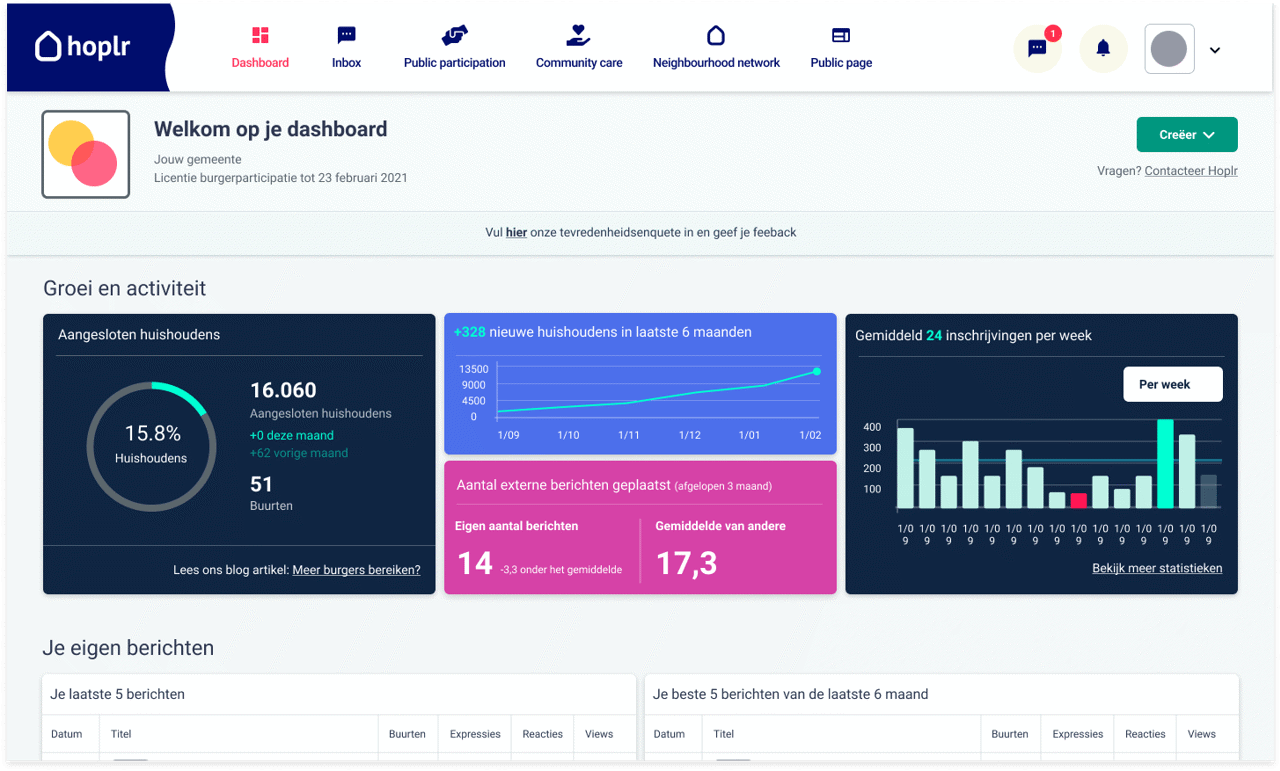Click the Public participation handshake icon

pos(454,36)
